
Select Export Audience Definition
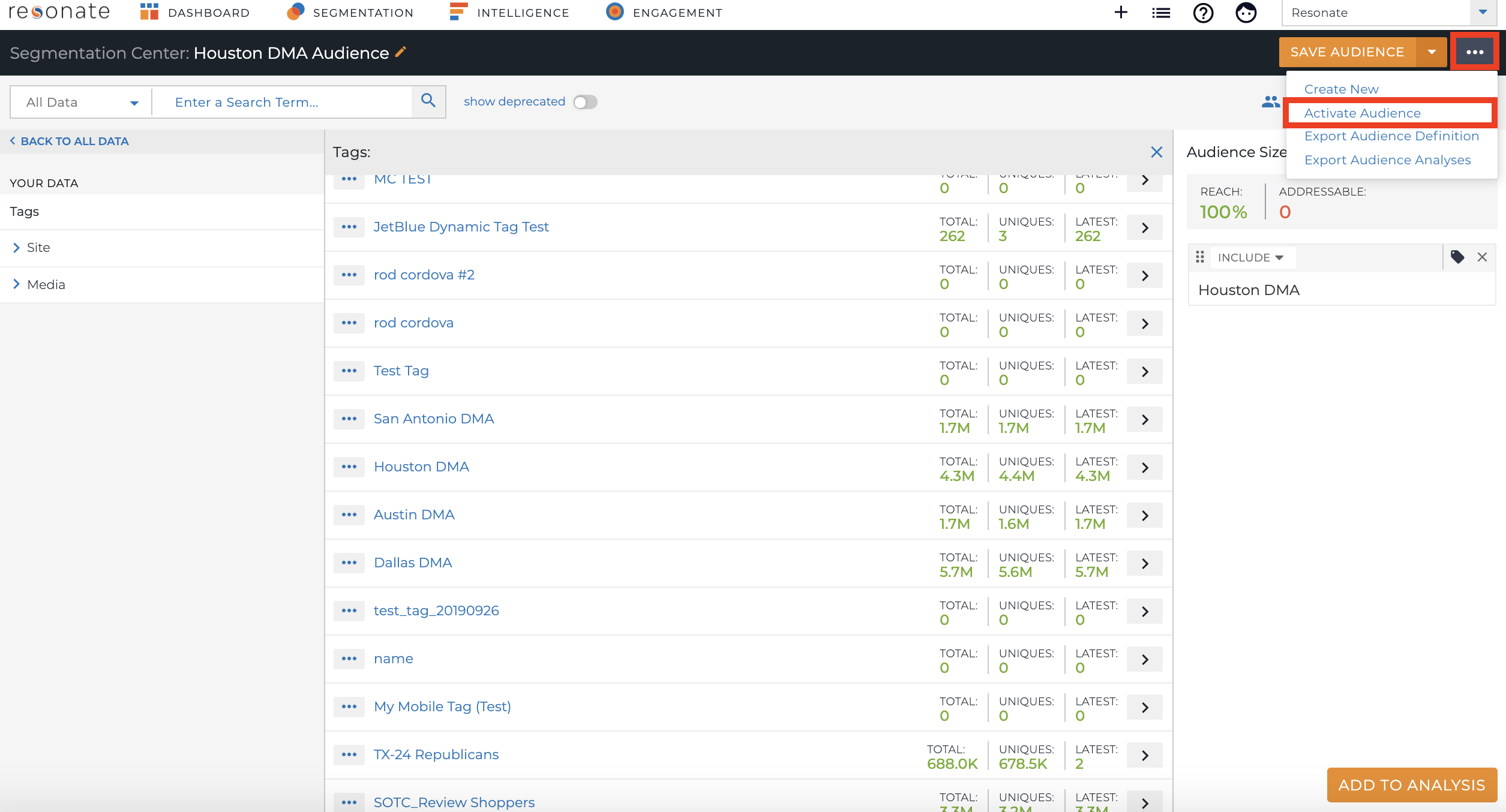[x=1391, y=136]
